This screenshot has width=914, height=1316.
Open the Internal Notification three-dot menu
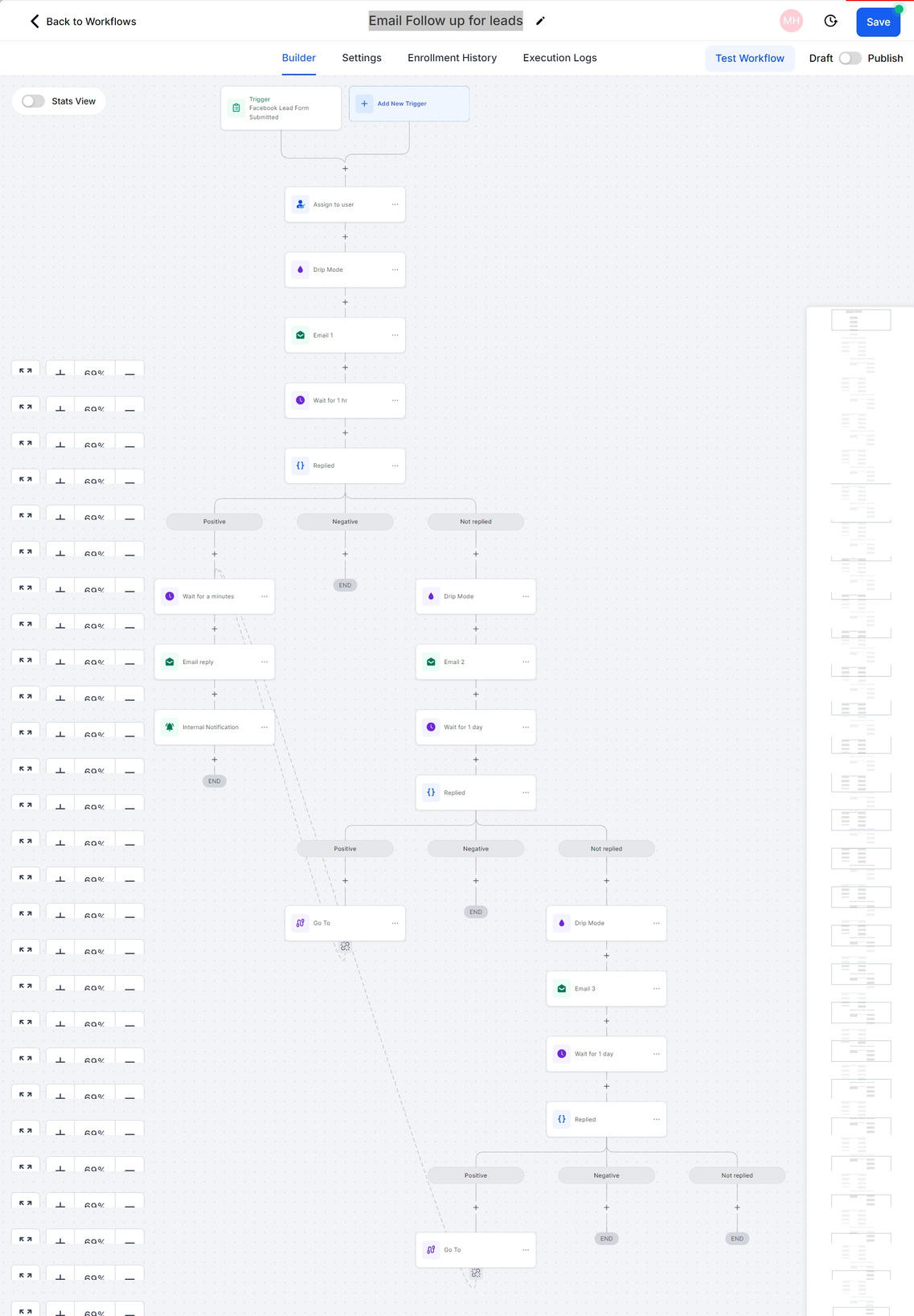[264, 727]
